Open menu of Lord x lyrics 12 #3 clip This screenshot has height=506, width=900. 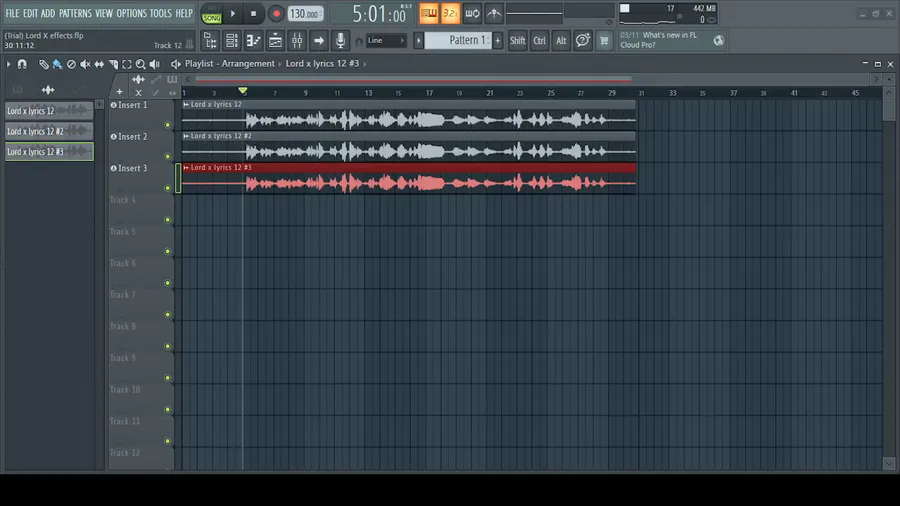[x=186, y=168]
